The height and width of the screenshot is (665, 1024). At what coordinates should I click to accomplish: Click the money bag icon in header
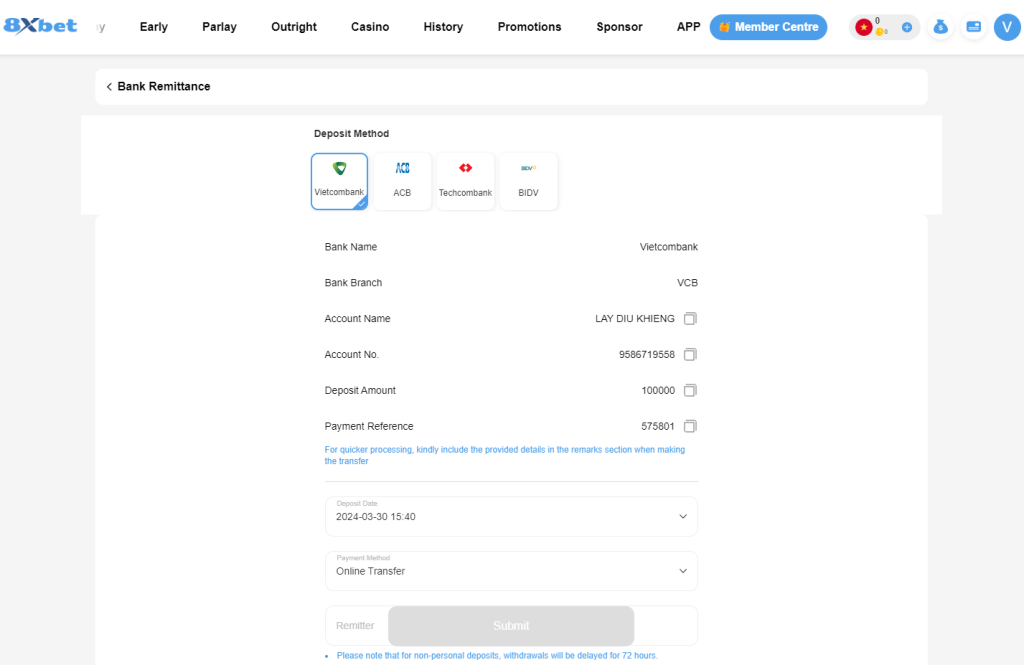tap(940, 27)
